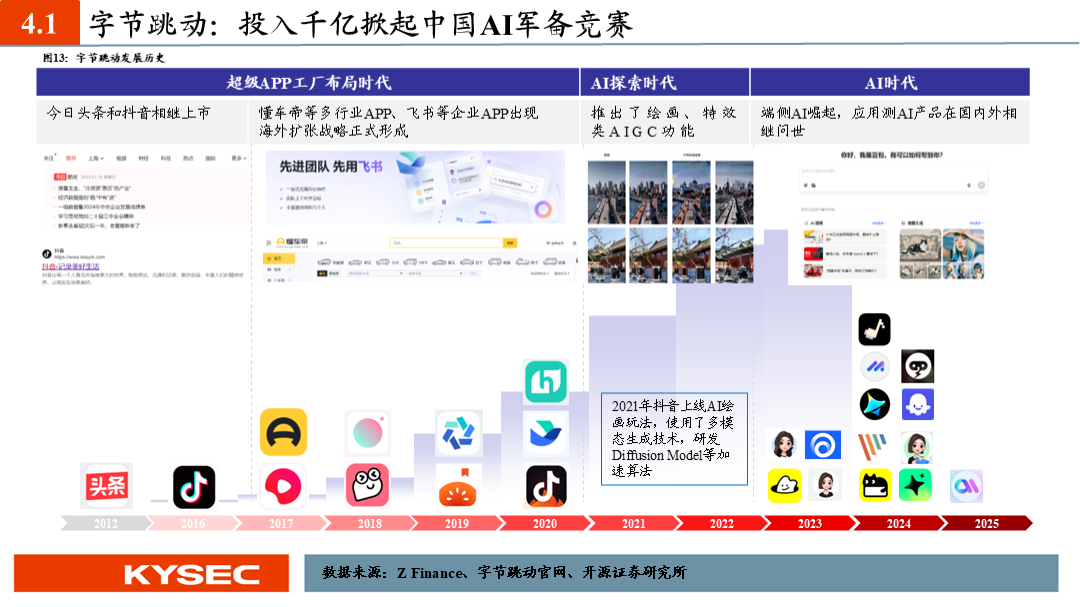Image resolution: width=1080 pixels, height=607 pixels.
Task: Click the orange 4.1 section number
Action: (x=39, y=23)
